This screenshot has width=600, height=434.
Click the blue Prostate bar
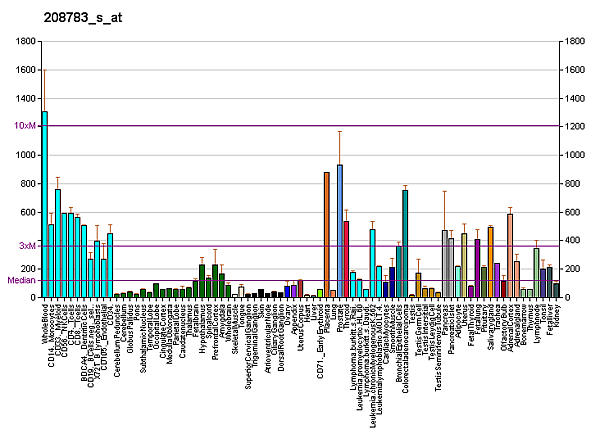click(x=340, y=231)
